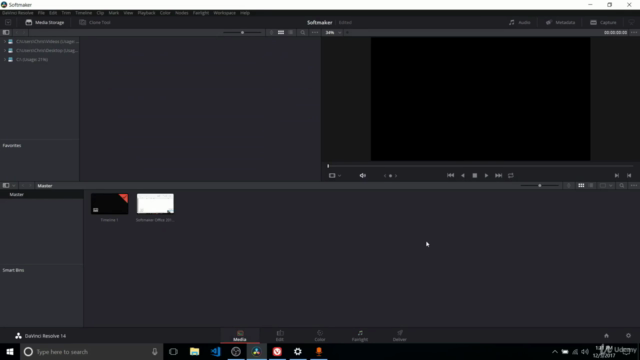The height and width of the screenshot is (360, 640).
Task: Expand the C:\Users\Chris\Desktop folder
Action: [x=4, y=51]
